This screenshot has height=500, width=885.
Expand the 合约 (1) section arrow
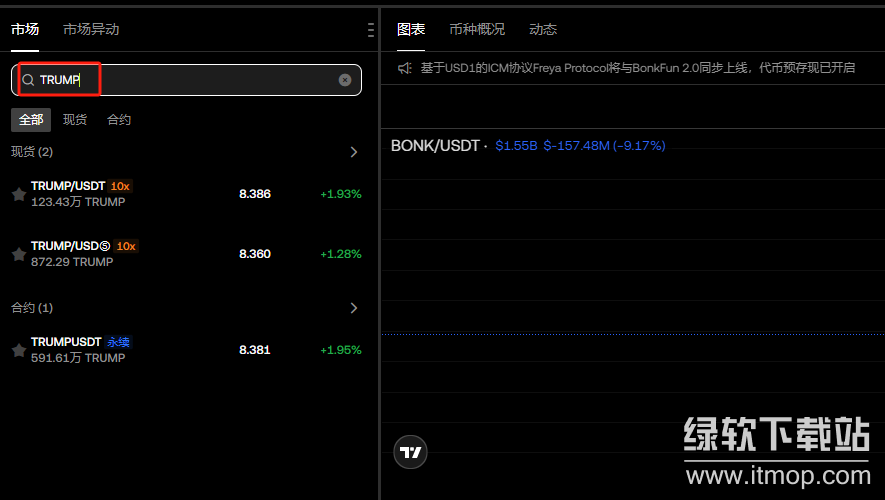[x=353, y=308]
